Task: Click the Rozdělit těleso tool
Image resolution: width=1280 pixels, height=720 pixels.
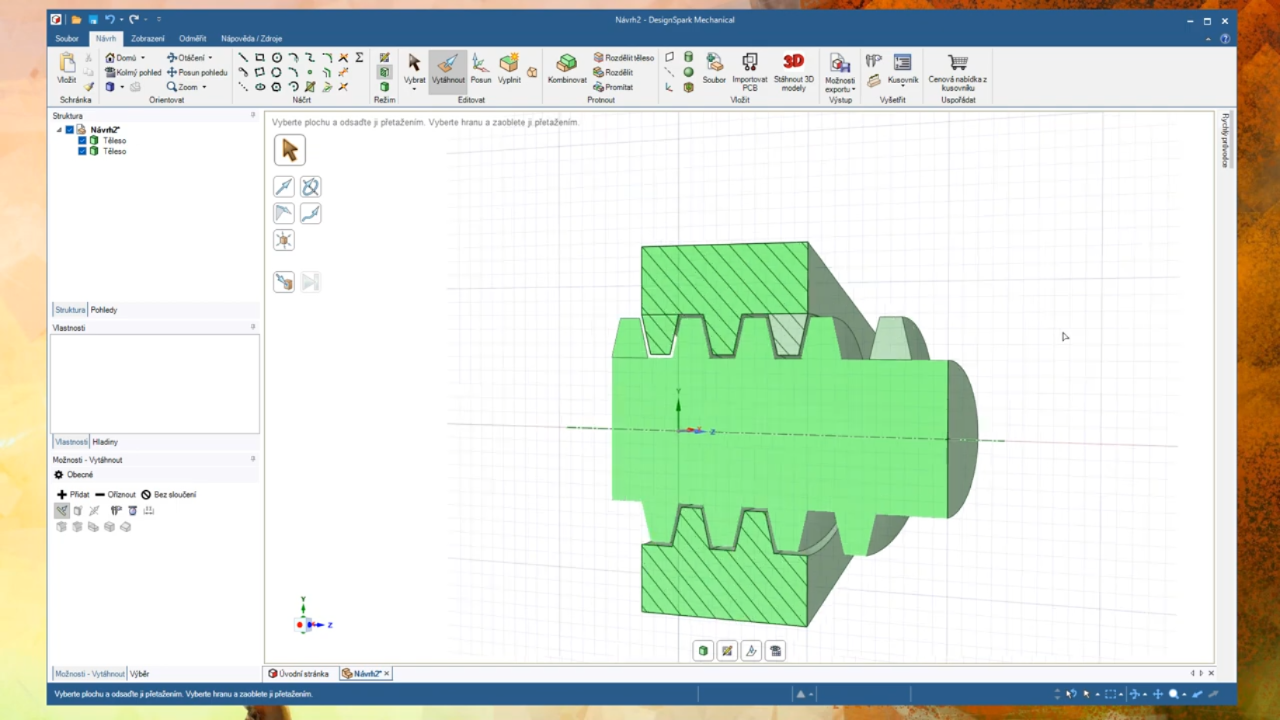Action: click(623, 58)
